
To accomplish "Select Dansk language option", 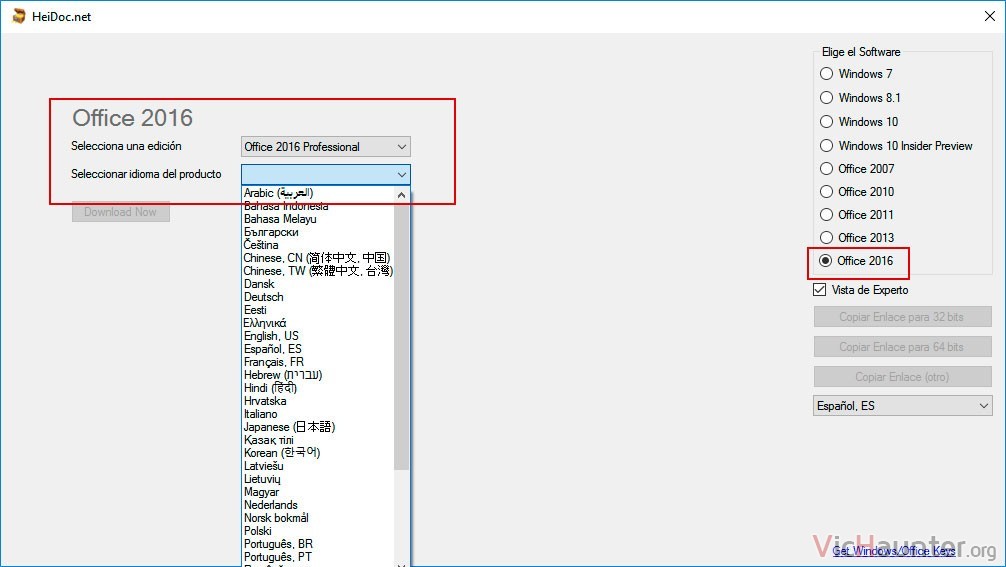I will click(x=318, y=284).
